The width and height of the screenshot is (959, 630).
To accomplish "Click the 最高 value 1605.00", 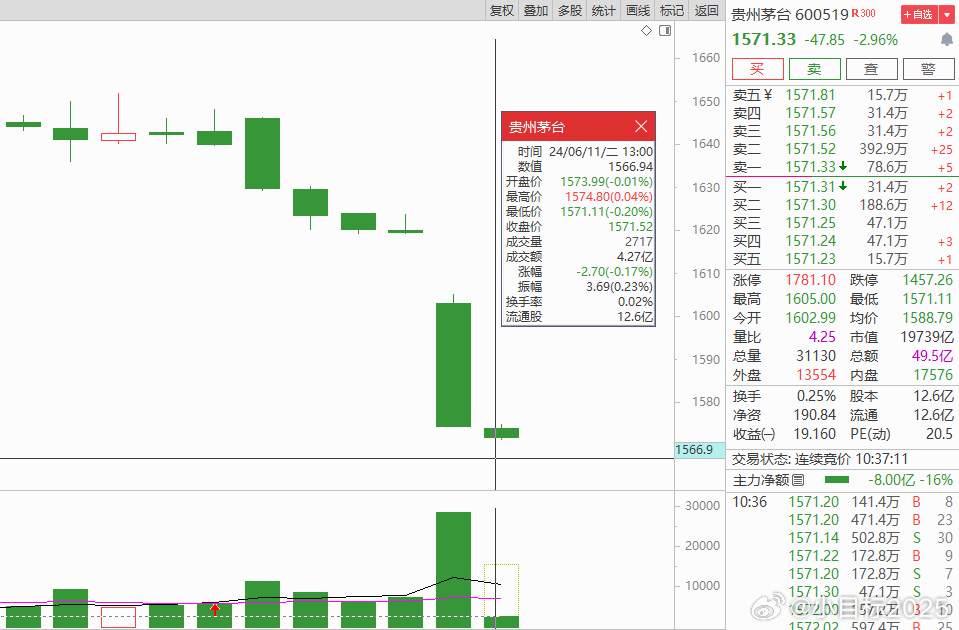I will (x=810, y=299).
